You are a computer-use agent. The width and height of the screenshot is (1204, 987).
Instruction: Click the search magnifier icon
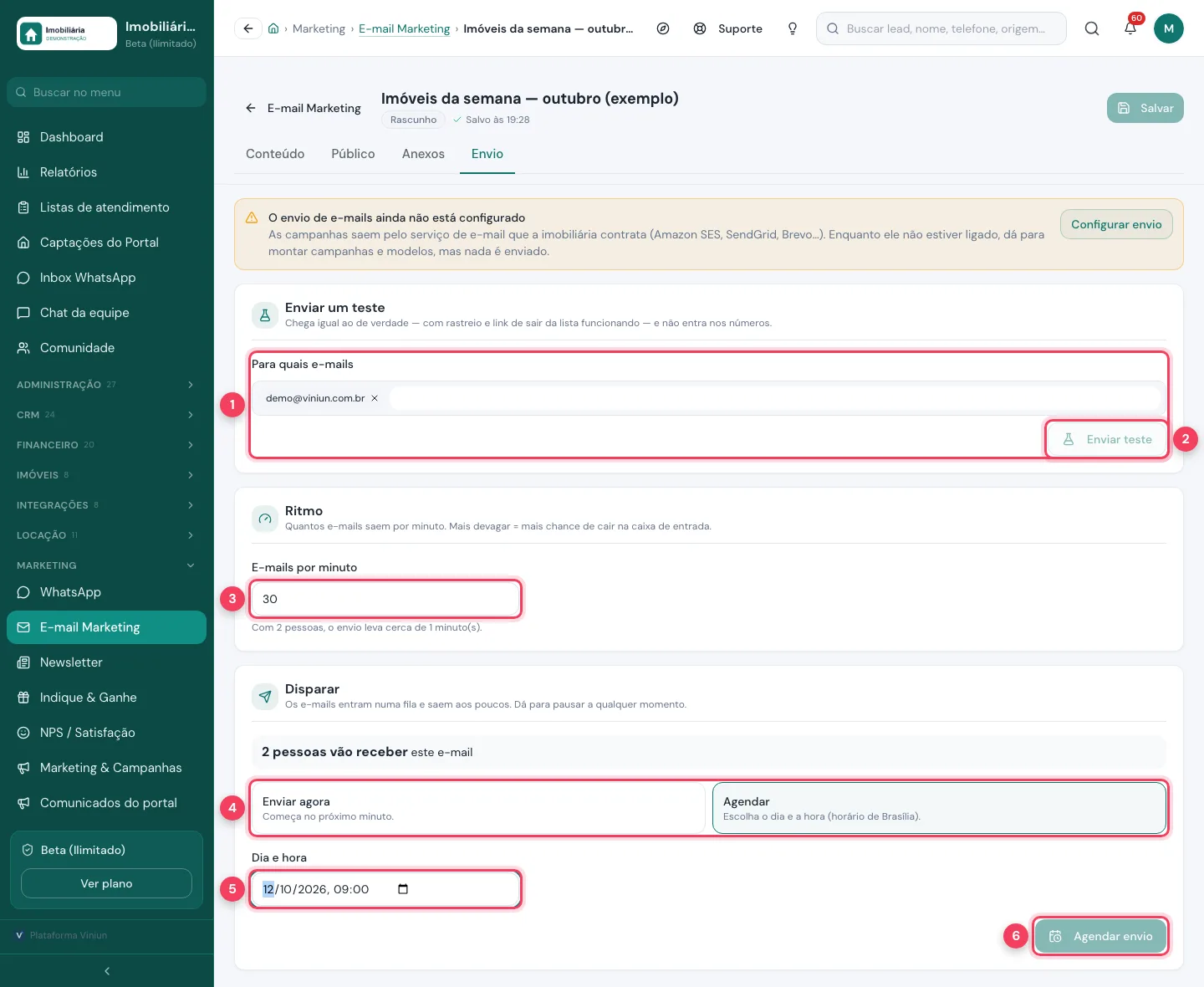1092,28
